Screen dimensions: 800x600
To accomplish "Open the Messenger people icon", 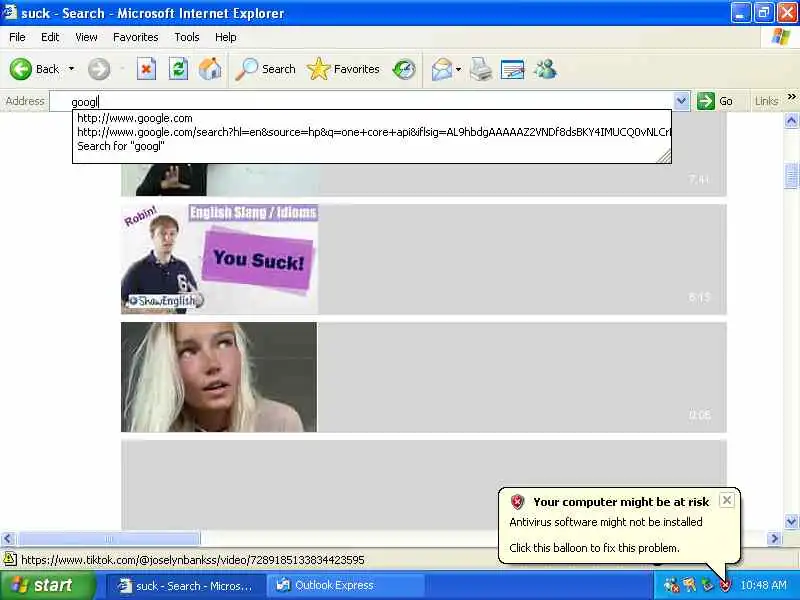I will (x=545, y=69).
